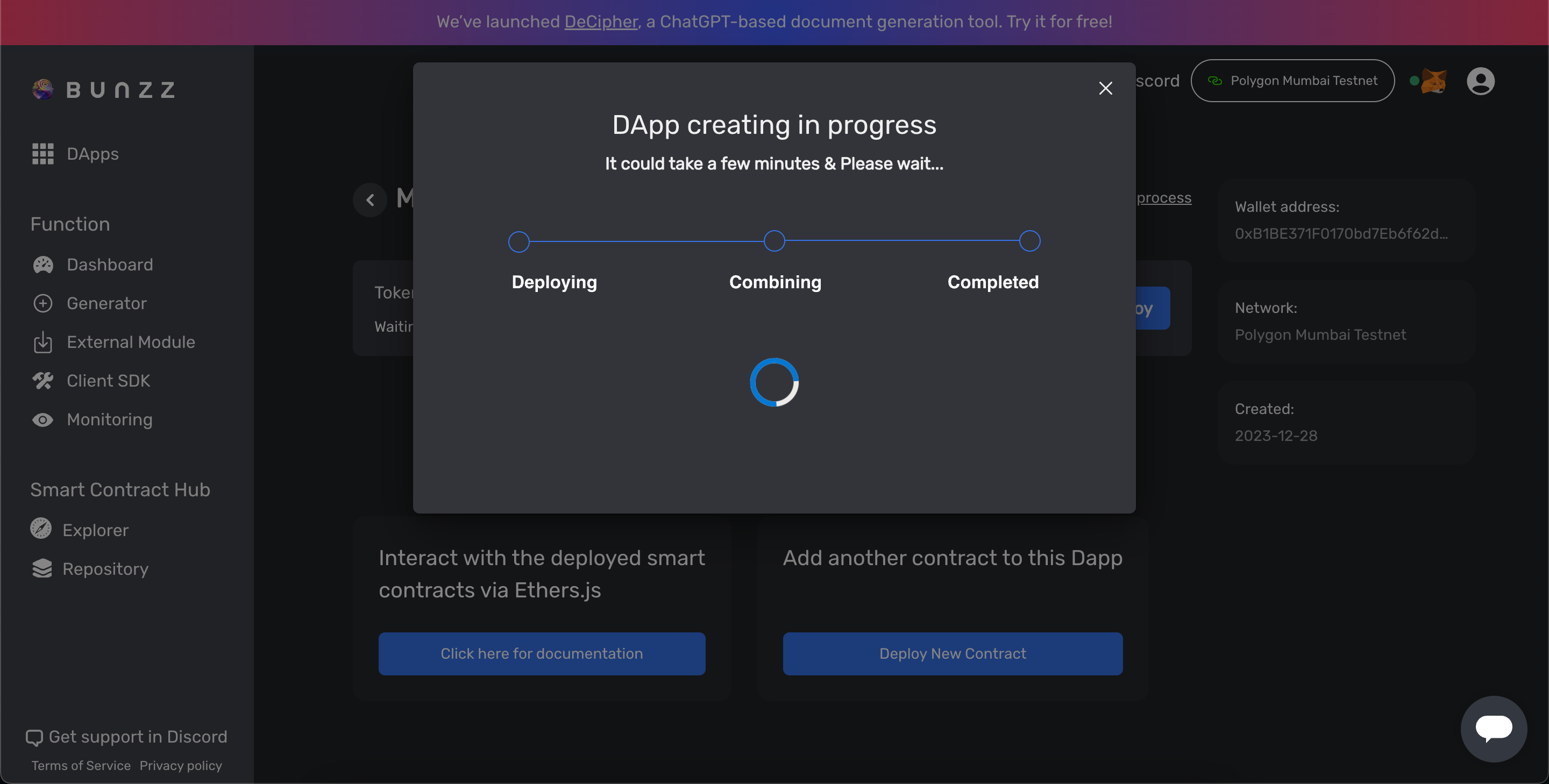Open the DeCipher link in banner
The image size is (1549, 784).
(x=600, y=22)
